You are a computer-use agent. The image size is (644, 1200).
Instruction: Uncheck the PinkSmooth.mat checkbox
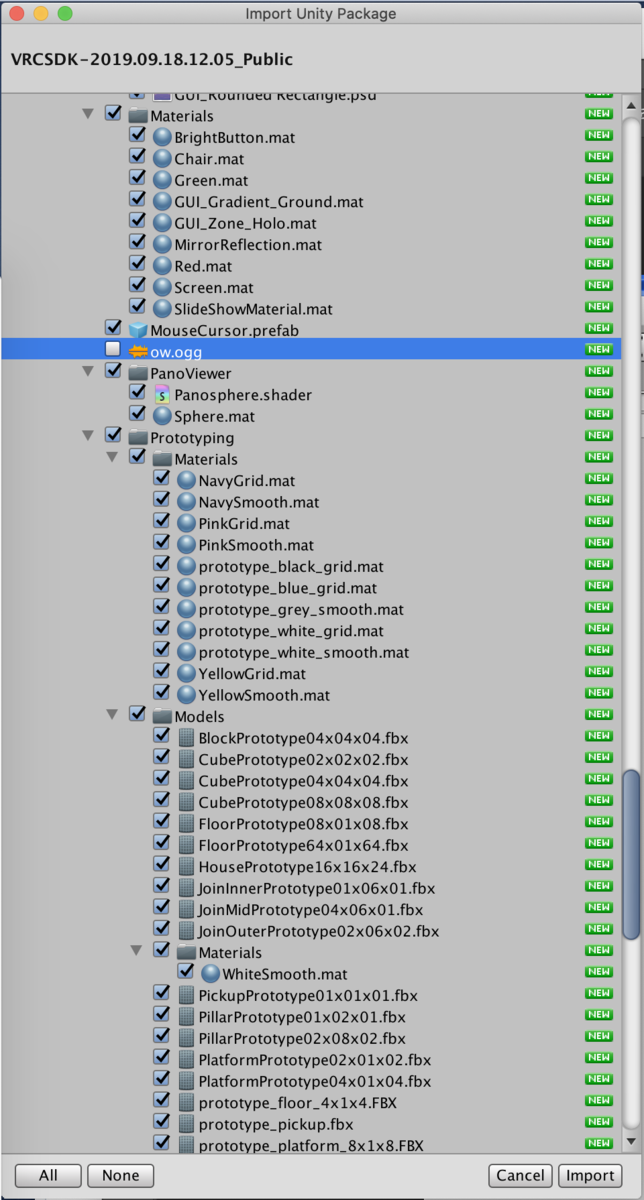161,543
